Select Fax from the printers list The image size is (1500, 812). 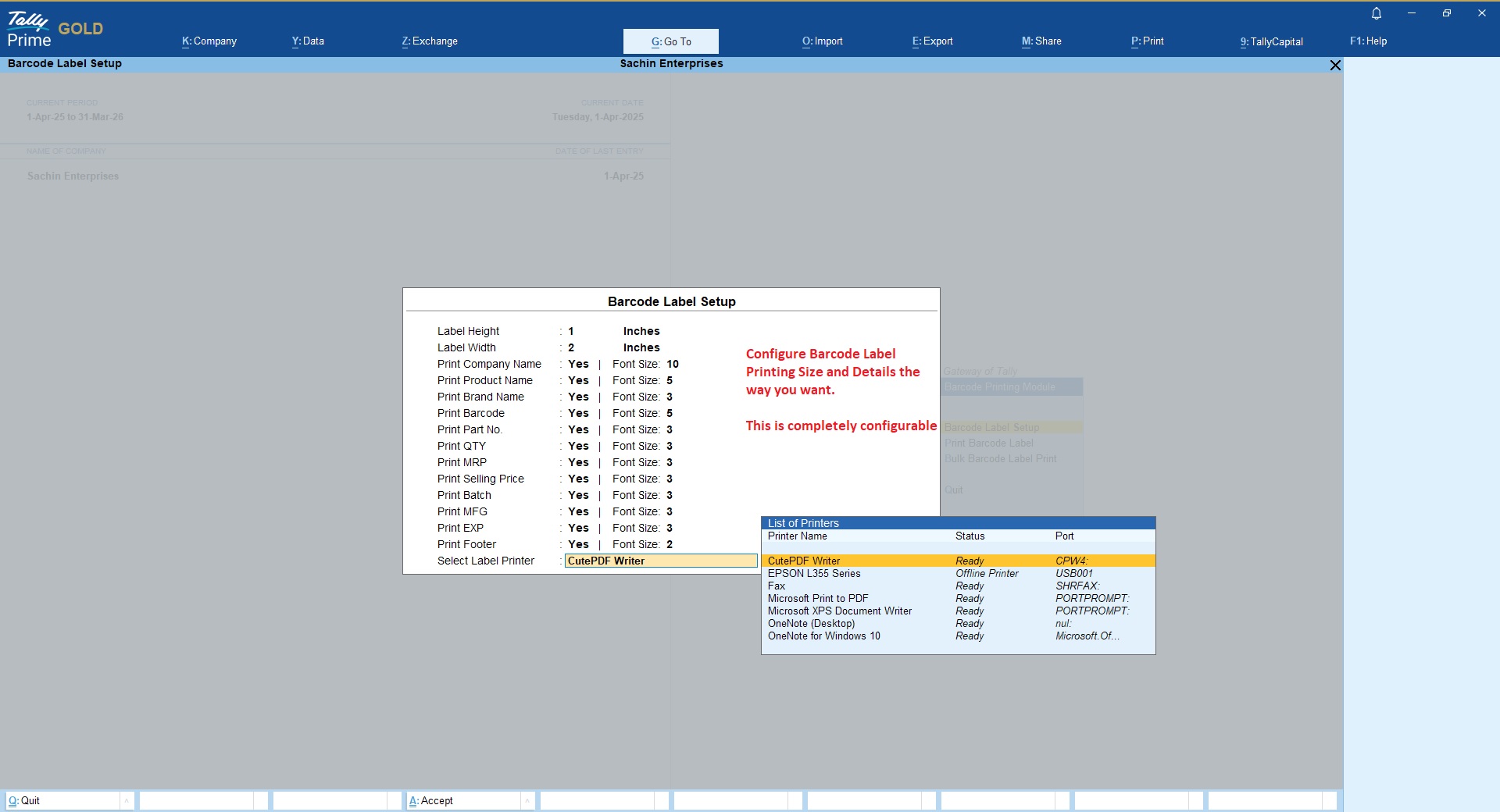[x=777, y=586]
